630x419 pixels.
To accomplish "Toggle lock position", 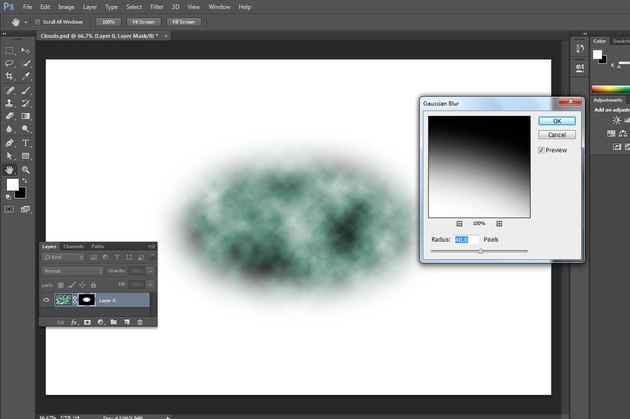I will tap(82, 285).
